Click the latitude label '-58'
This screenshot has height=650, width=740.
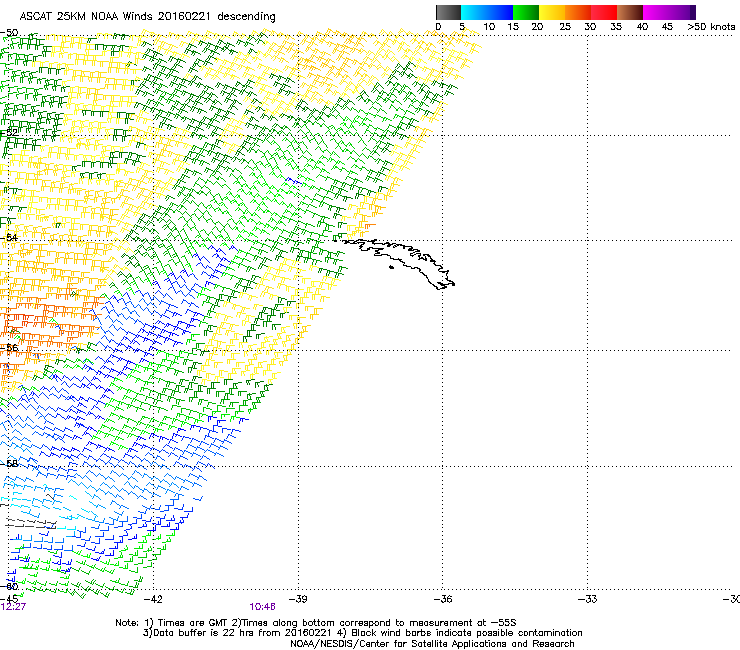[9, 464]
